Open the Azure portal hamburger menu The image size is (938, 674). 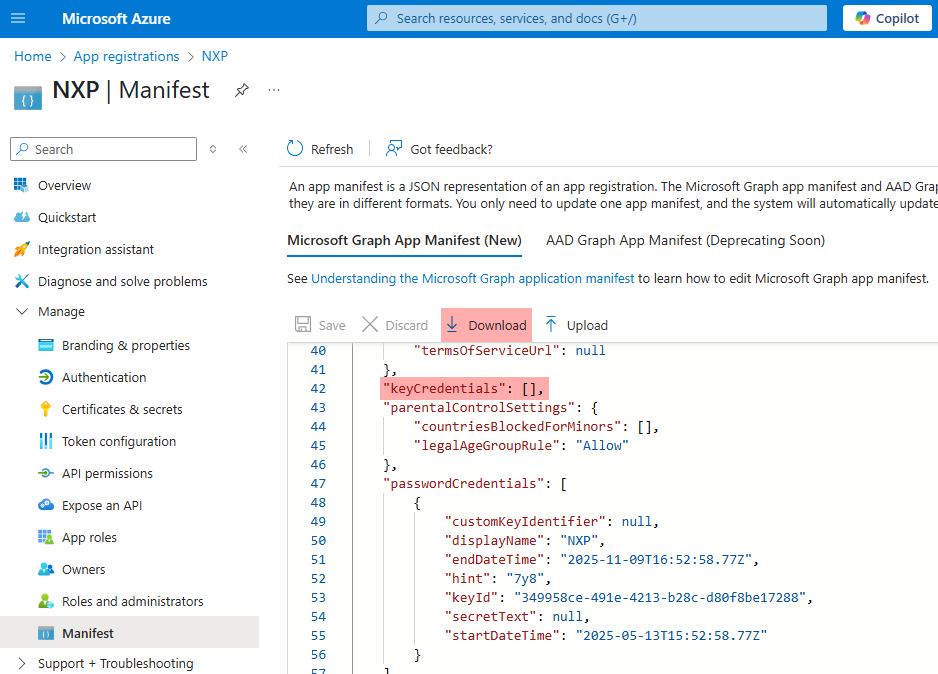17,18
